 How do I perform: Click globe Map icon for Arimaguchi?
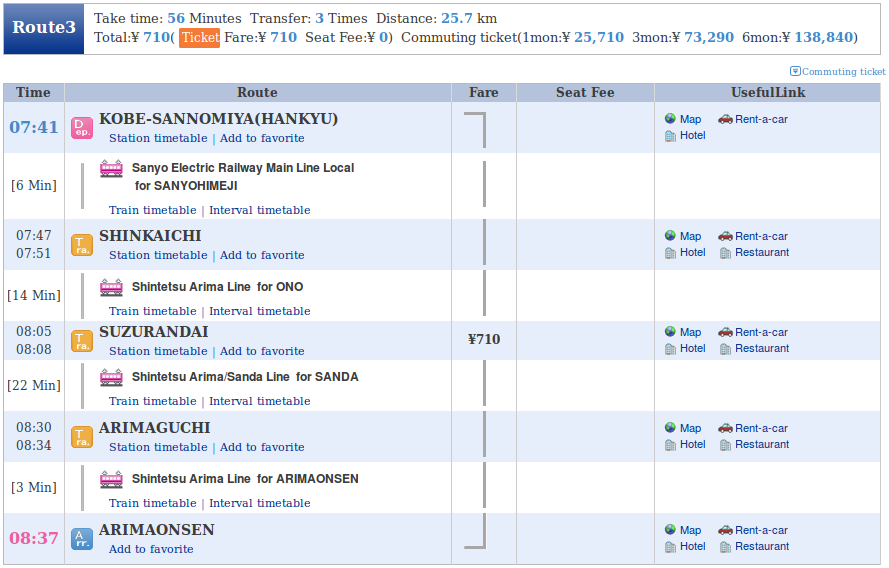tap(670, 427)
